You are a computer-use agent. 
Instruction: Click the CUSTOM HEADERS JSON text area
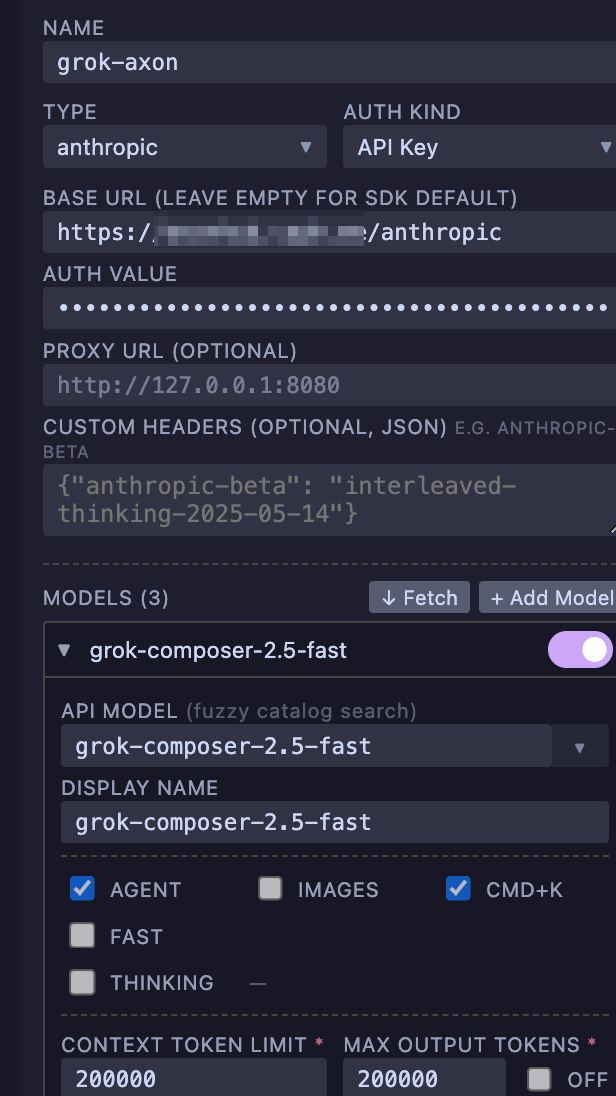tap(329, 500)
